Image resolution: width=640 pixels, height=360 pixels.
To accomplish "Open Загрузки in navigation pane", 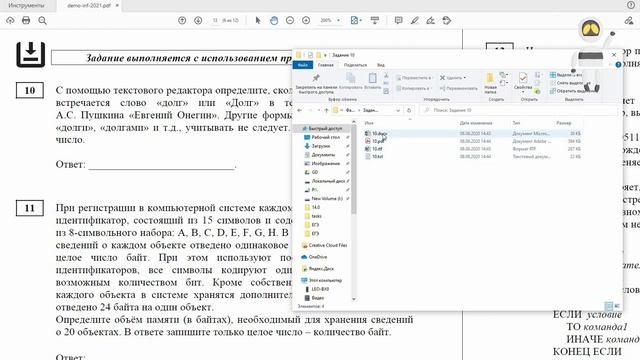I will coord(320,146).
